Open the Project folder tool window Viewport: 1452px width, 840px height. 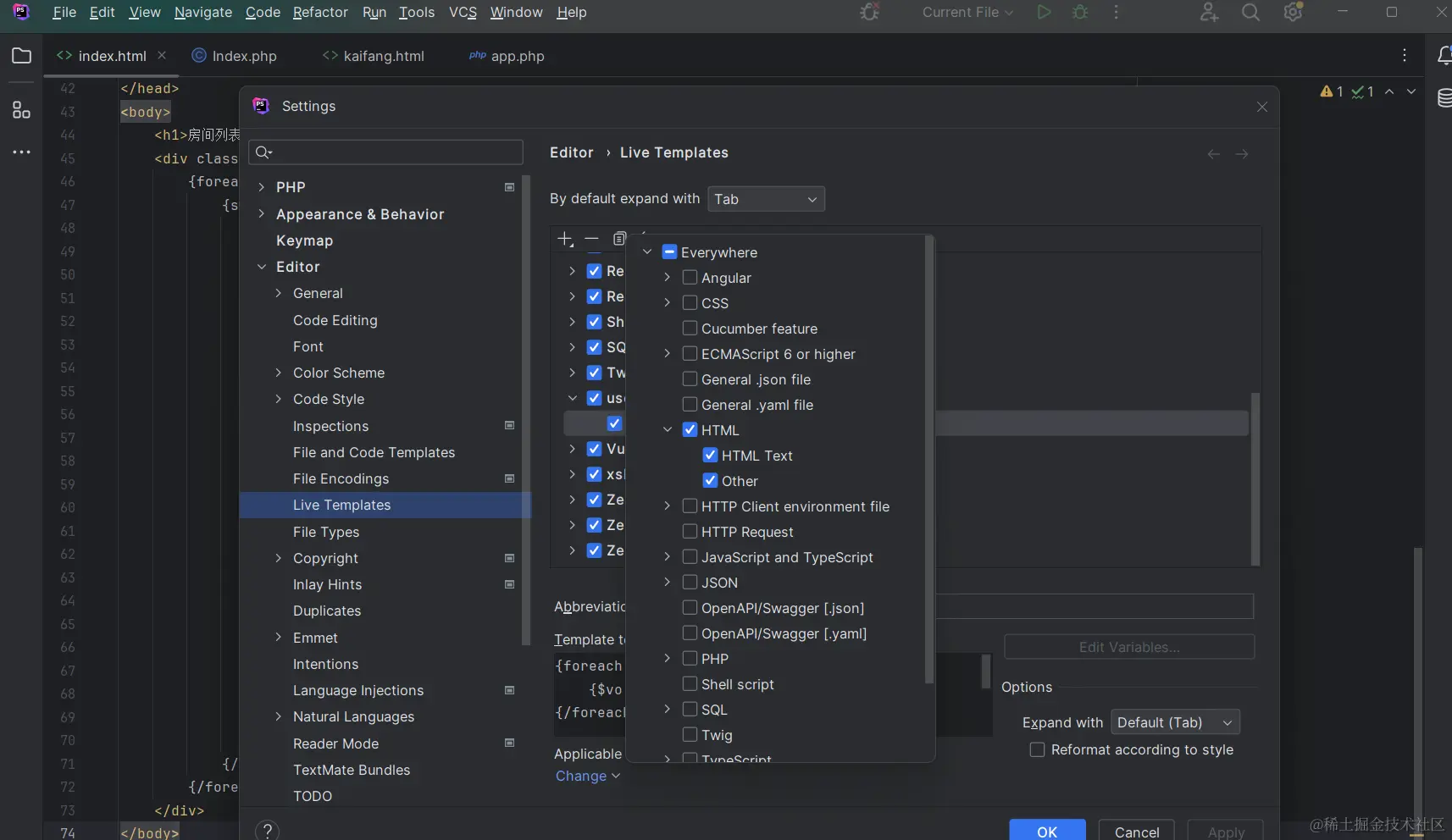[22, 56]
